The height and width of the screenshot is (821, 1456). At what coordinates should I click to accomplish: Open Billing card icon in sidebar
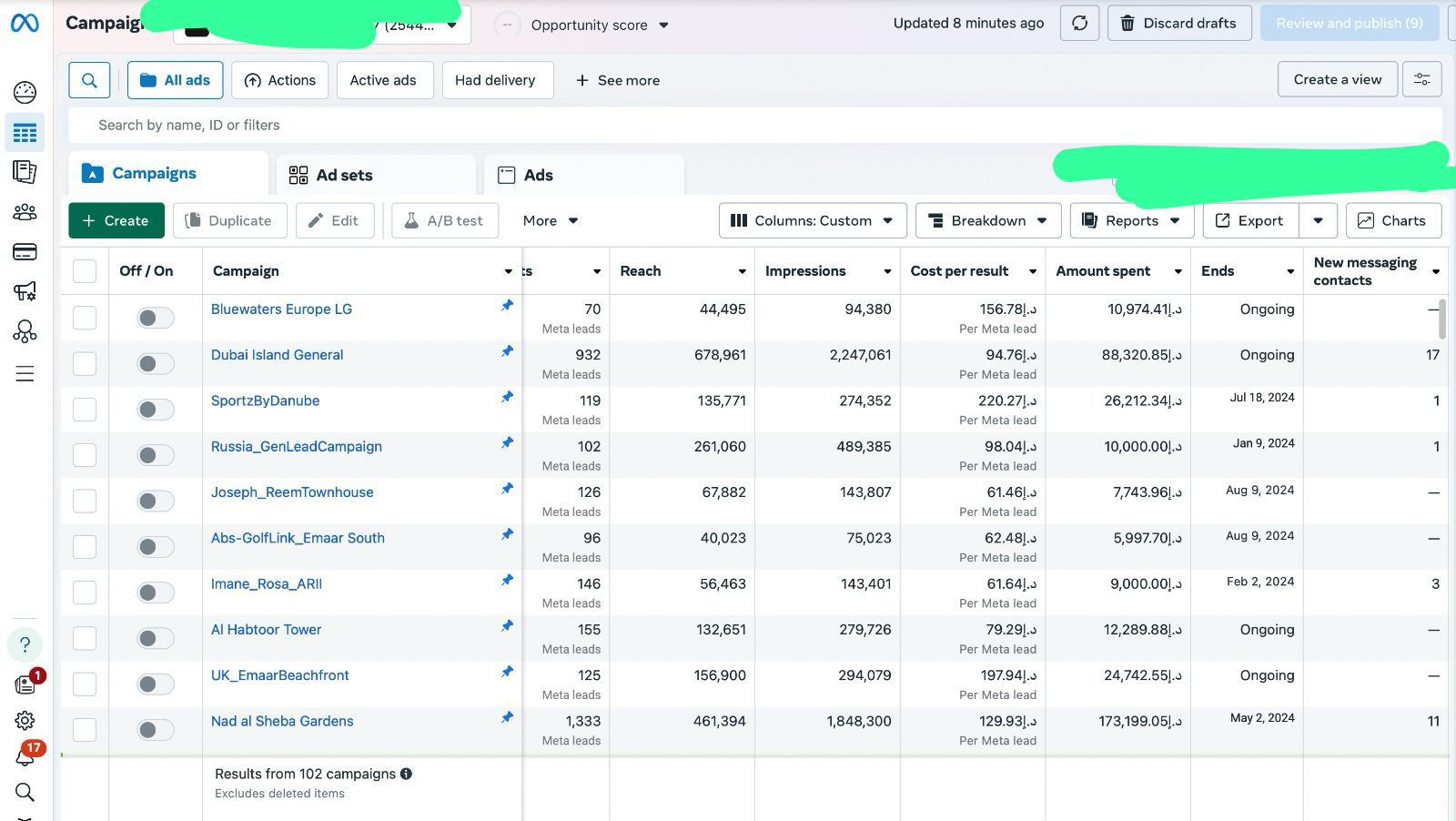tap(25, 252)
